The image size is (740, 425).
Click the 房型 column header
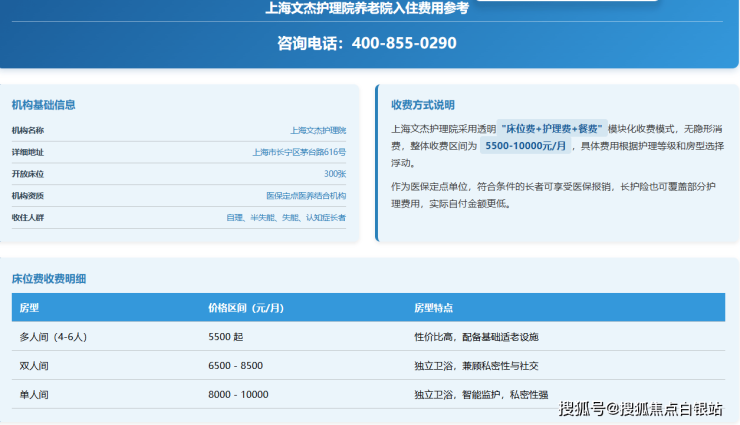point(29,308)
